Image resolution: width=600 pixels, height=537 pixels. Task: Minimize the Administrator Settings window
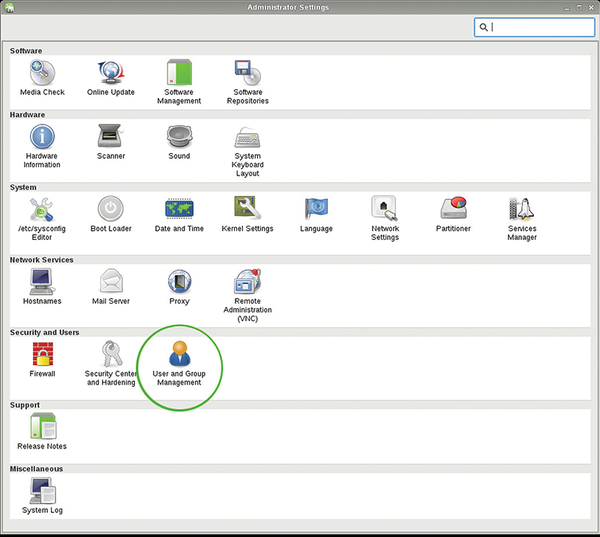tap(567, 8)
